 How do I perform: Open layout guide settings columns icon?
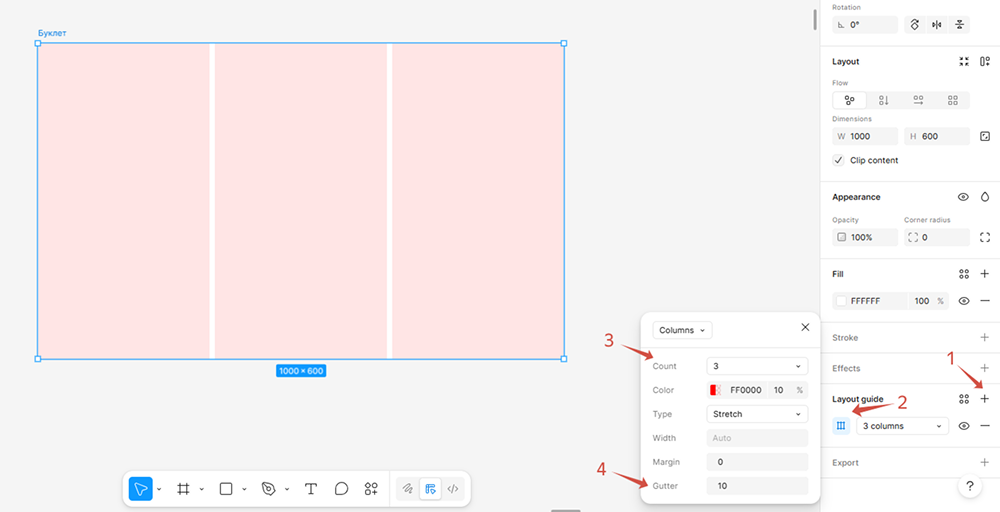(x=841, y=426)
